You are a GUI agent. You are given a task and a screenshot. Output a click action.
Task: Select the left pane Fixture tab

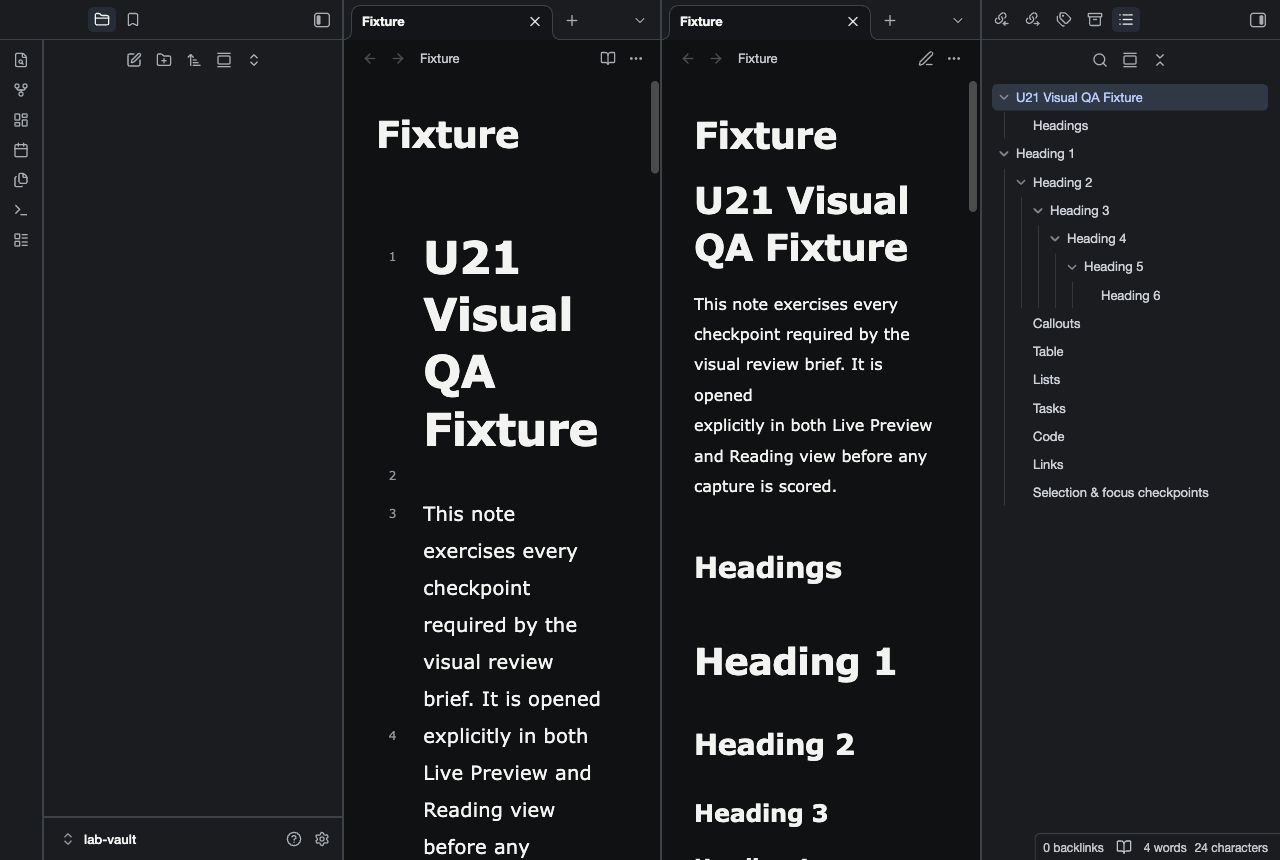452,21
